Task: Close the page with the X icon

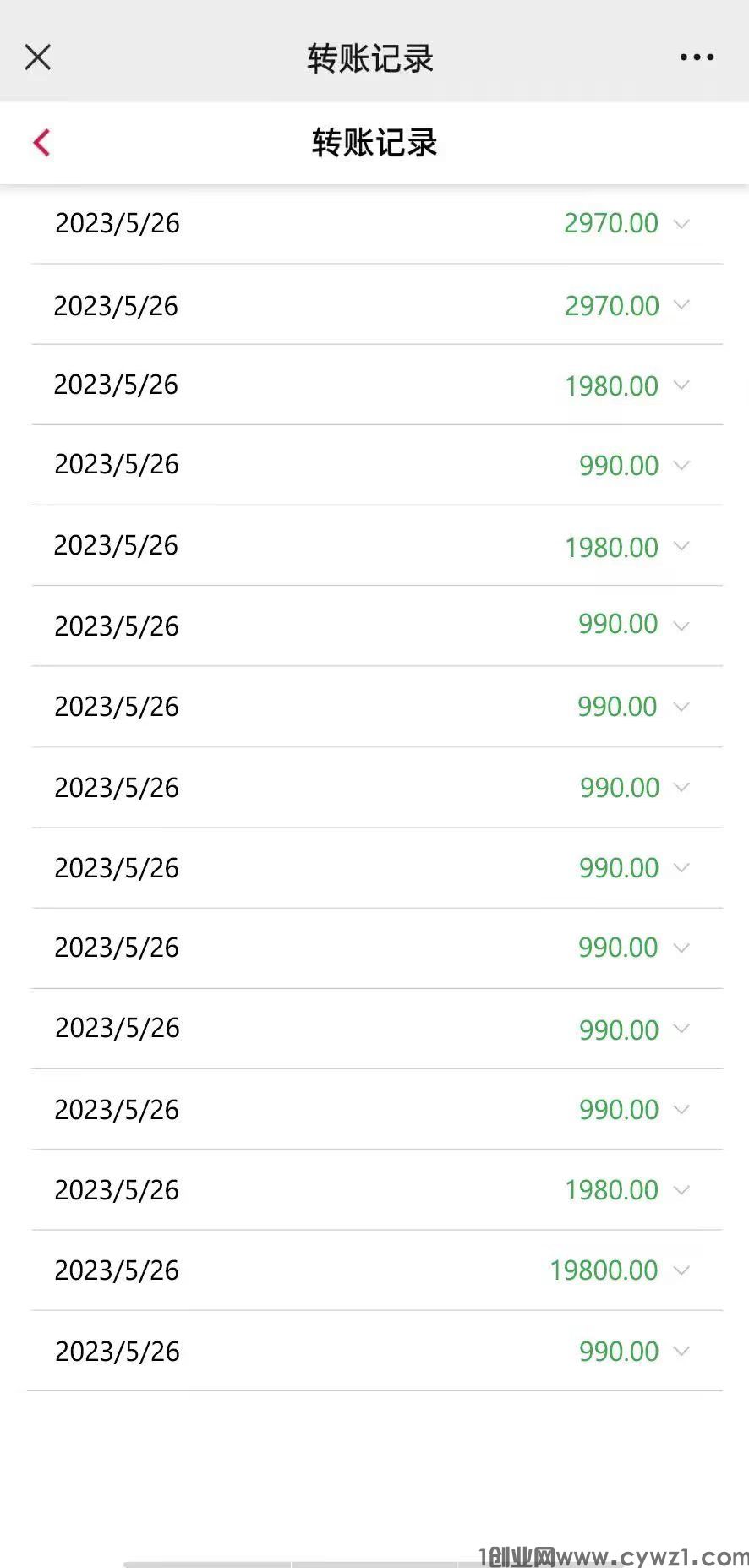Action: tap(38, 57)
